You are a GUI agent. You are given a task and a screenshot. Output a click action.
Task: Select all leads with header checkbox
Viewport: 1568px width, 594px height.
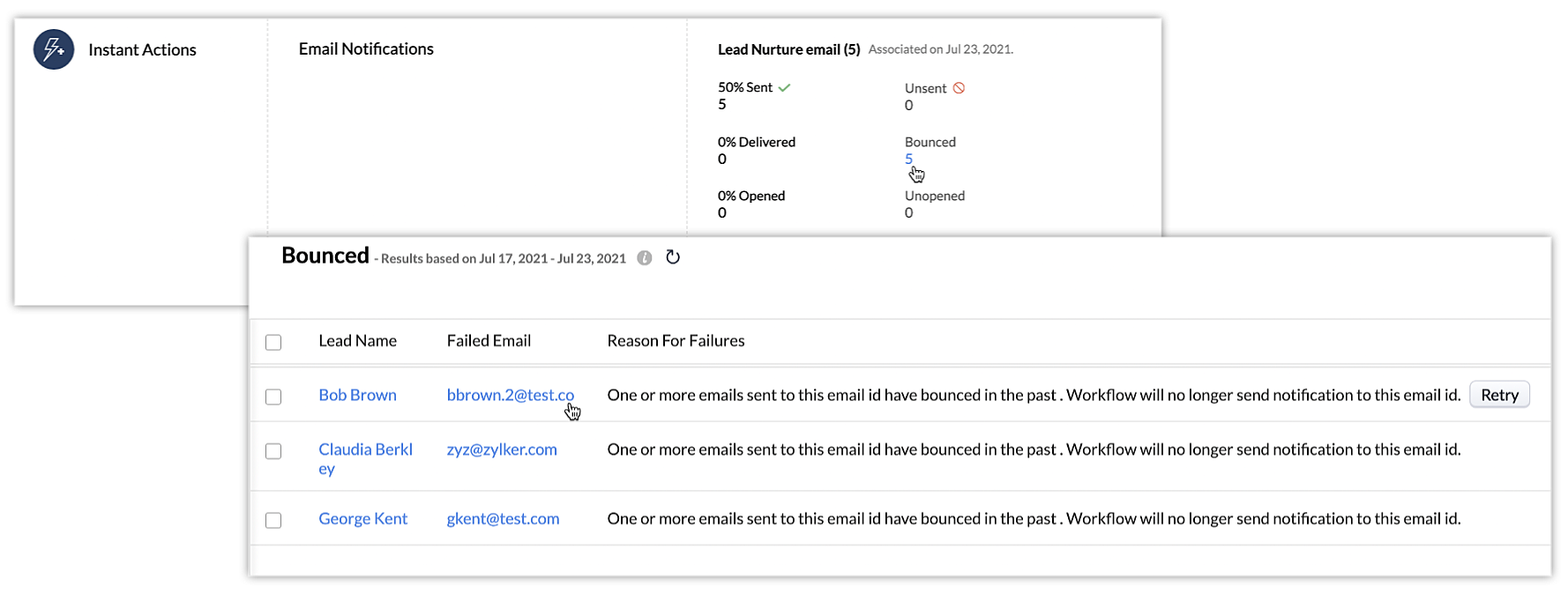coord(273,342)
